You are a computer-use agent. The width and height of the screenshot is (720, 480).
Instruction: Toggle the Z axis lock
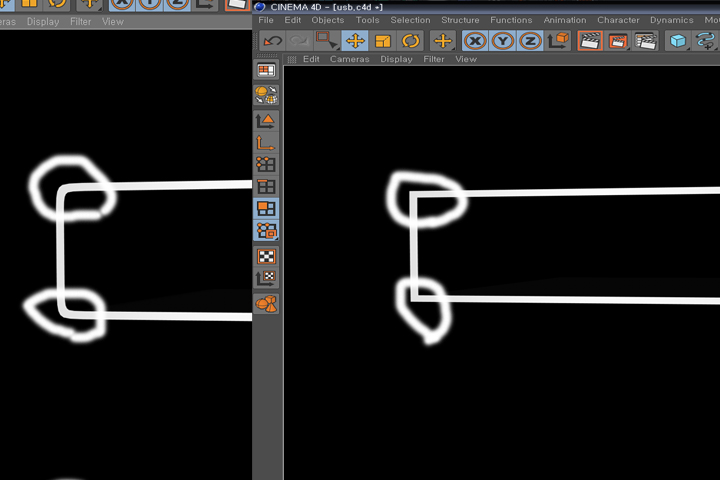click(530, 41)
